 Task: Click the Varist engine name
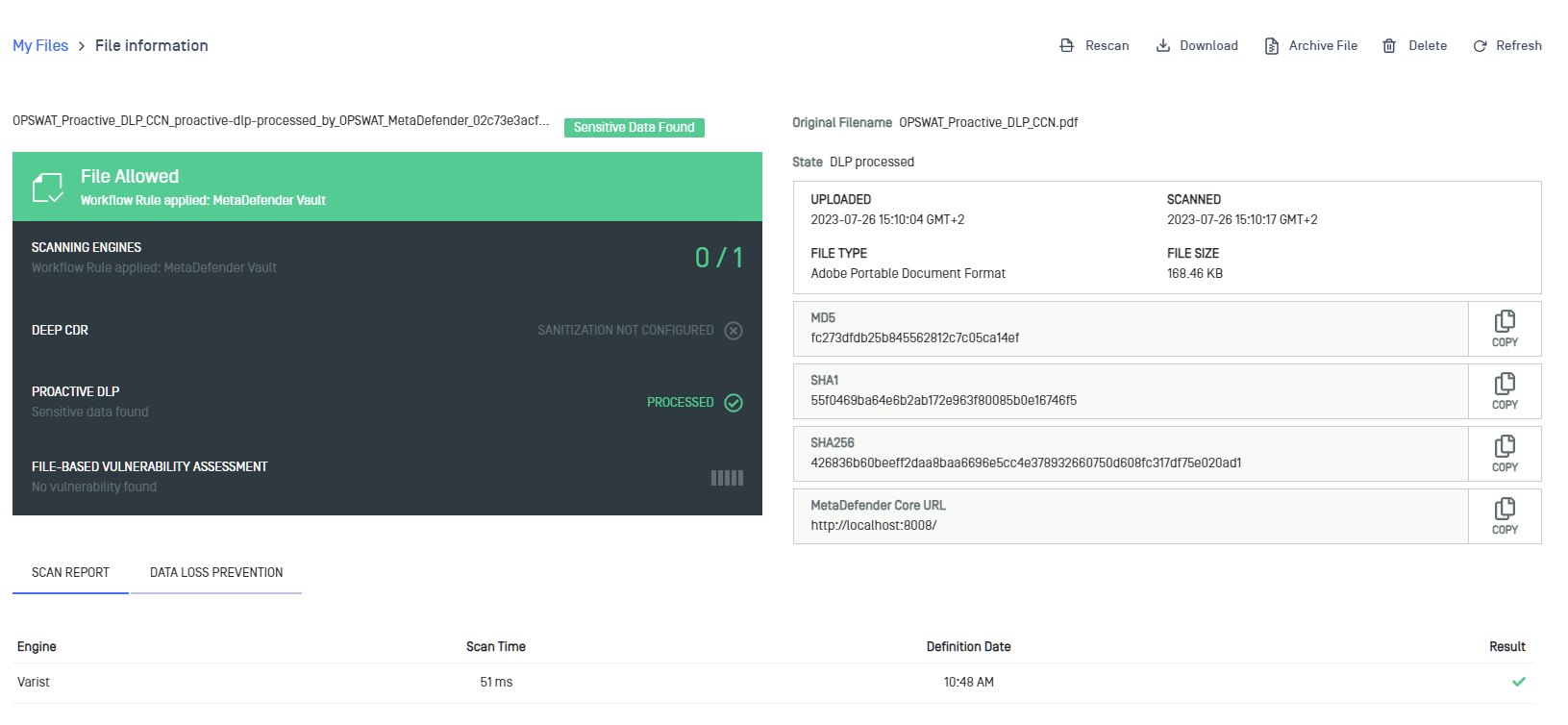point(33,682)
